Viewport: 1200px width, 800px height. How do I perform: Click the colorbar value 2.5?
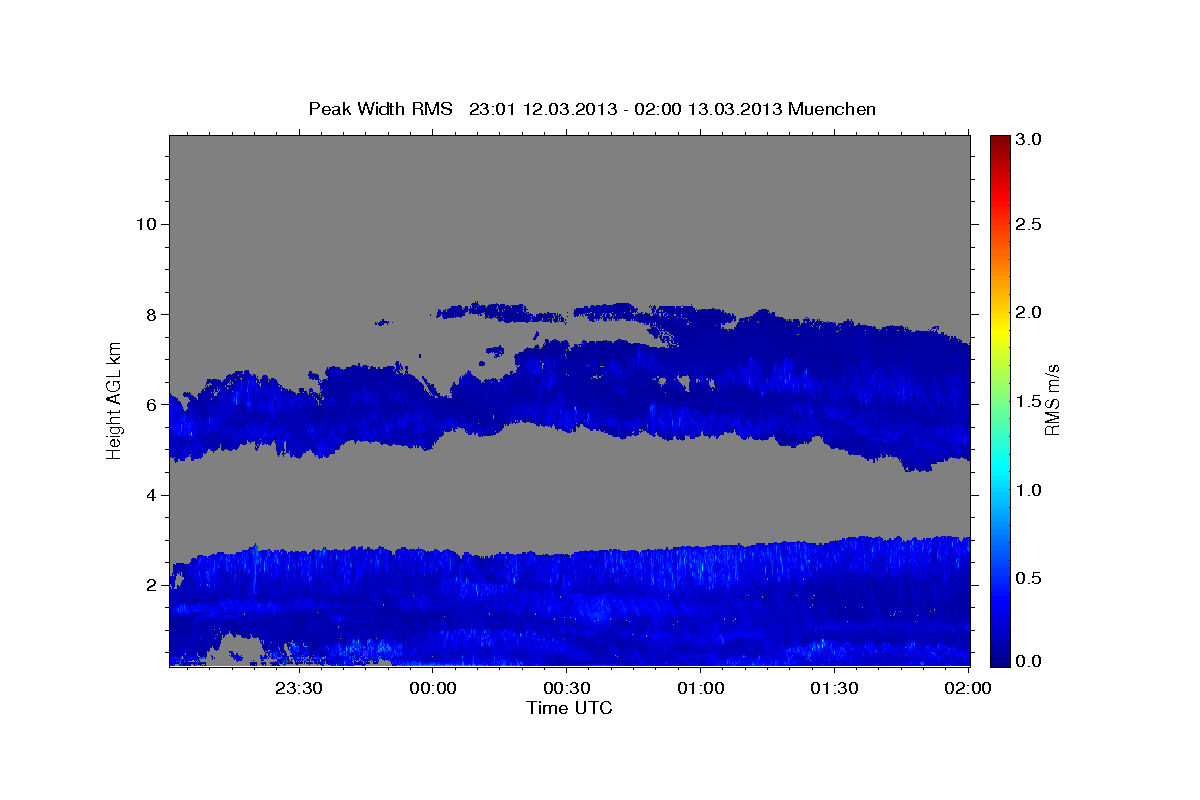pyautogui.click(x=1029, y=224)
